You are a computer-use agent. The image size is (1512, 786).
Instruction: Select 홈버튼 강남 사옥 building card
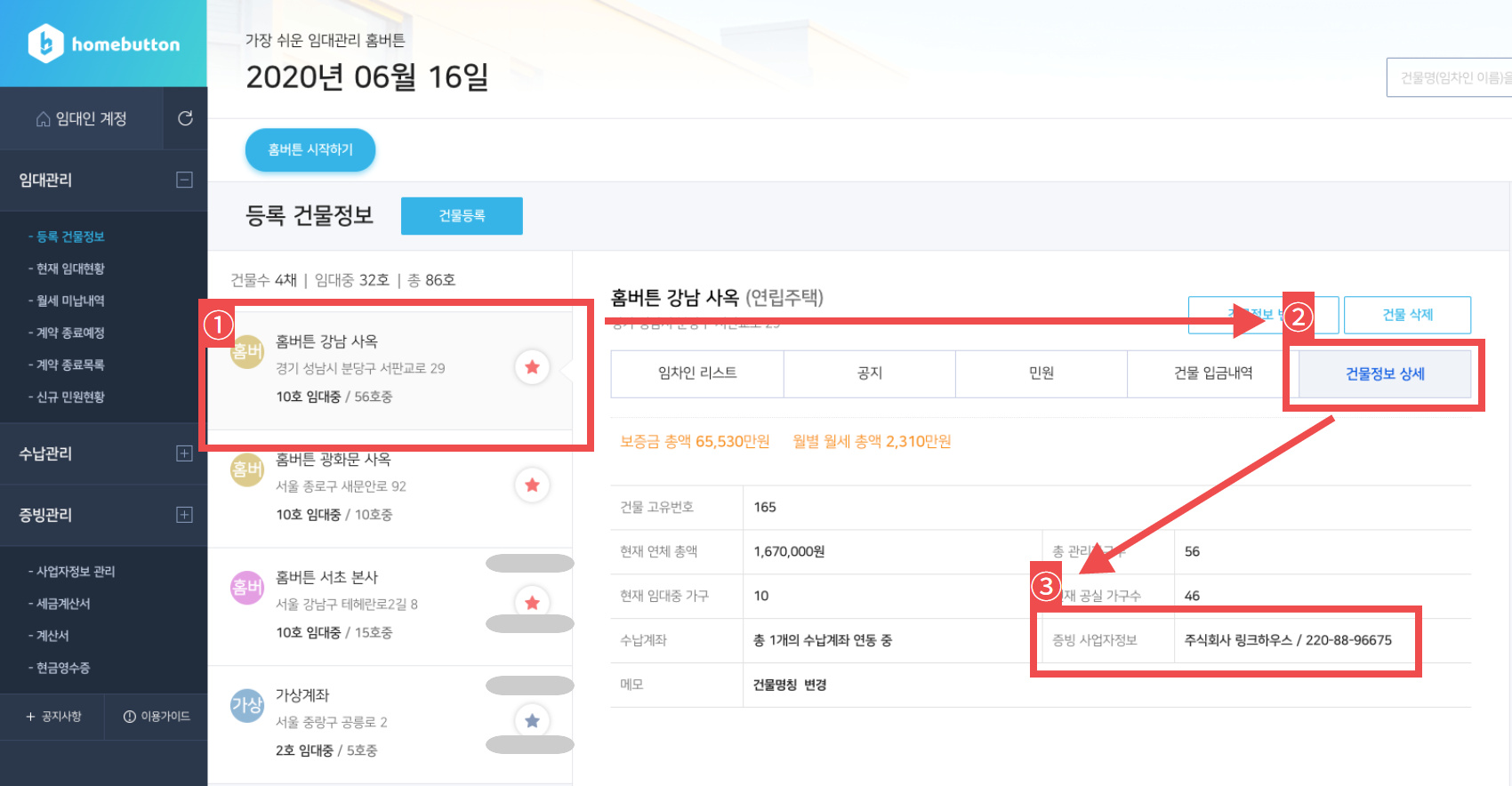coord(390,371)
